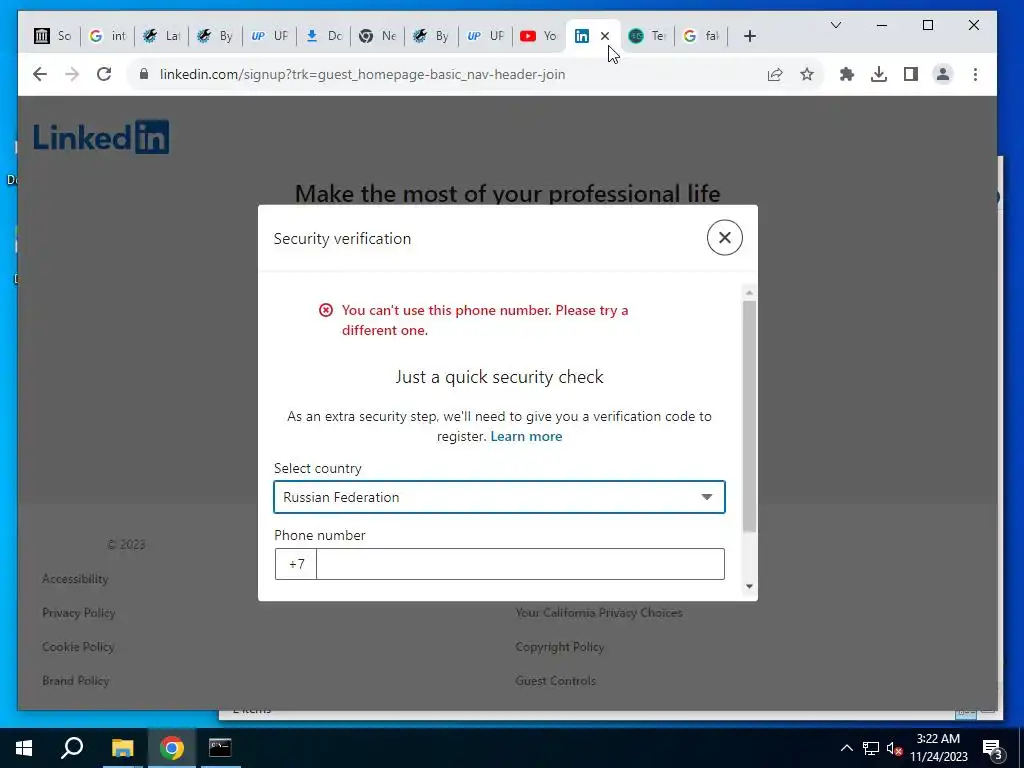Open the Accessibility footer link
Image resolution: width=1024 pixels, height=768 pixels.
pos(75,579)
